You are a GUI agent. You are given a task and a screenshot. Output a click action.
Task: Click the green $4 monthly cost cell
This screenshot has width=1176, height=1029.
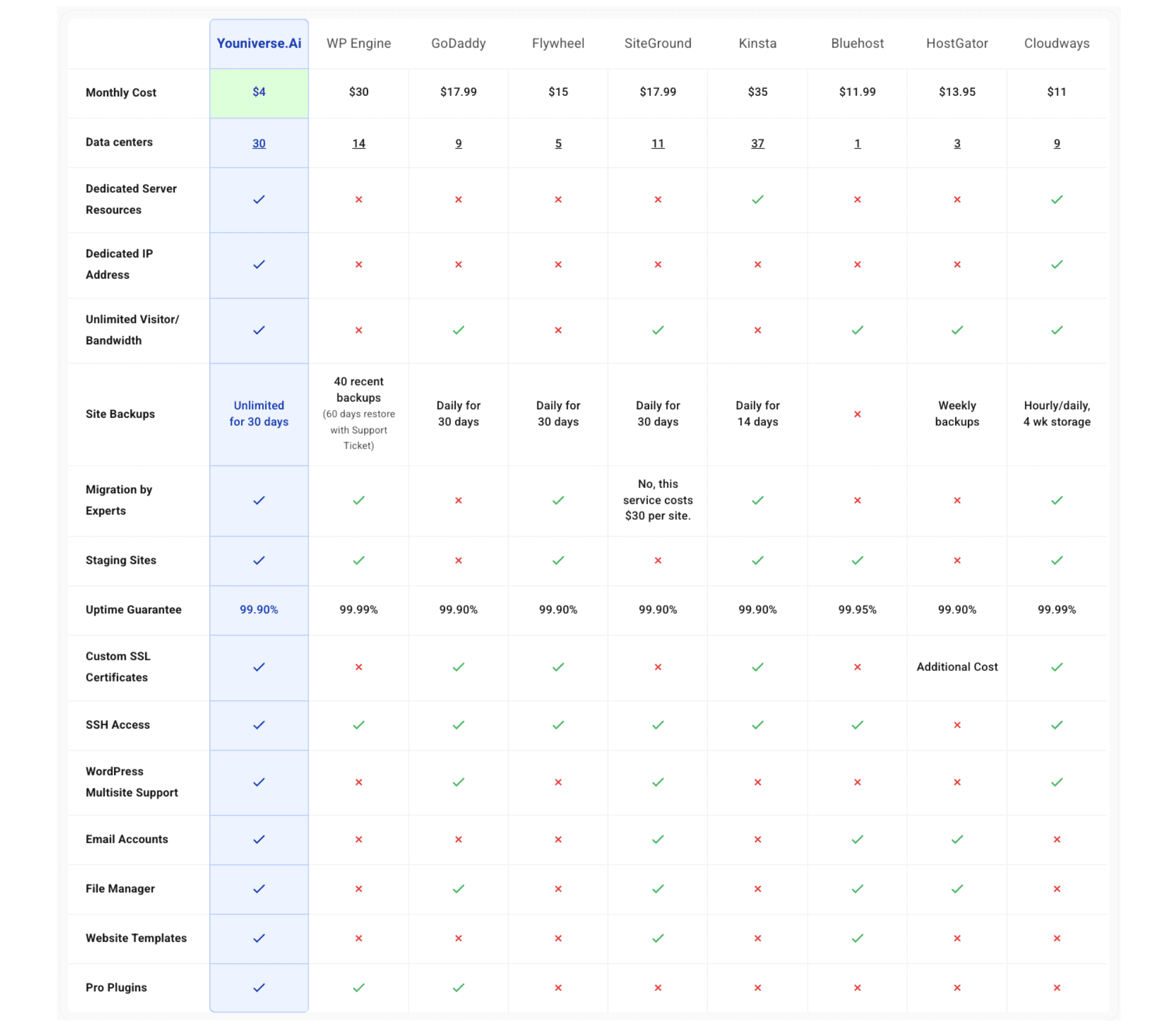point(259,92)
